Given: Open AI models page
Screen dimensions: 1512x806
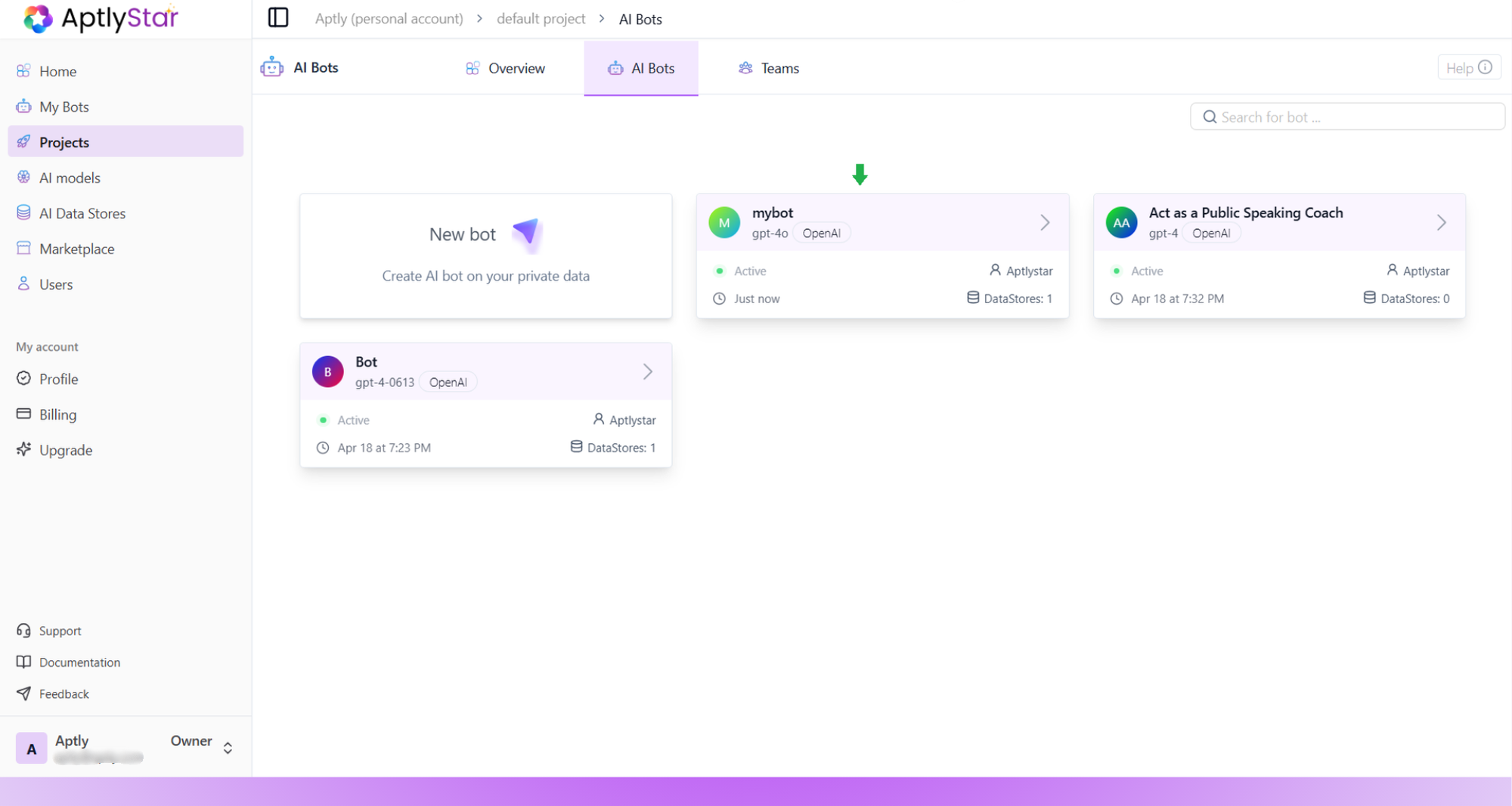Looking at the screenshot, I should (125, 178).
